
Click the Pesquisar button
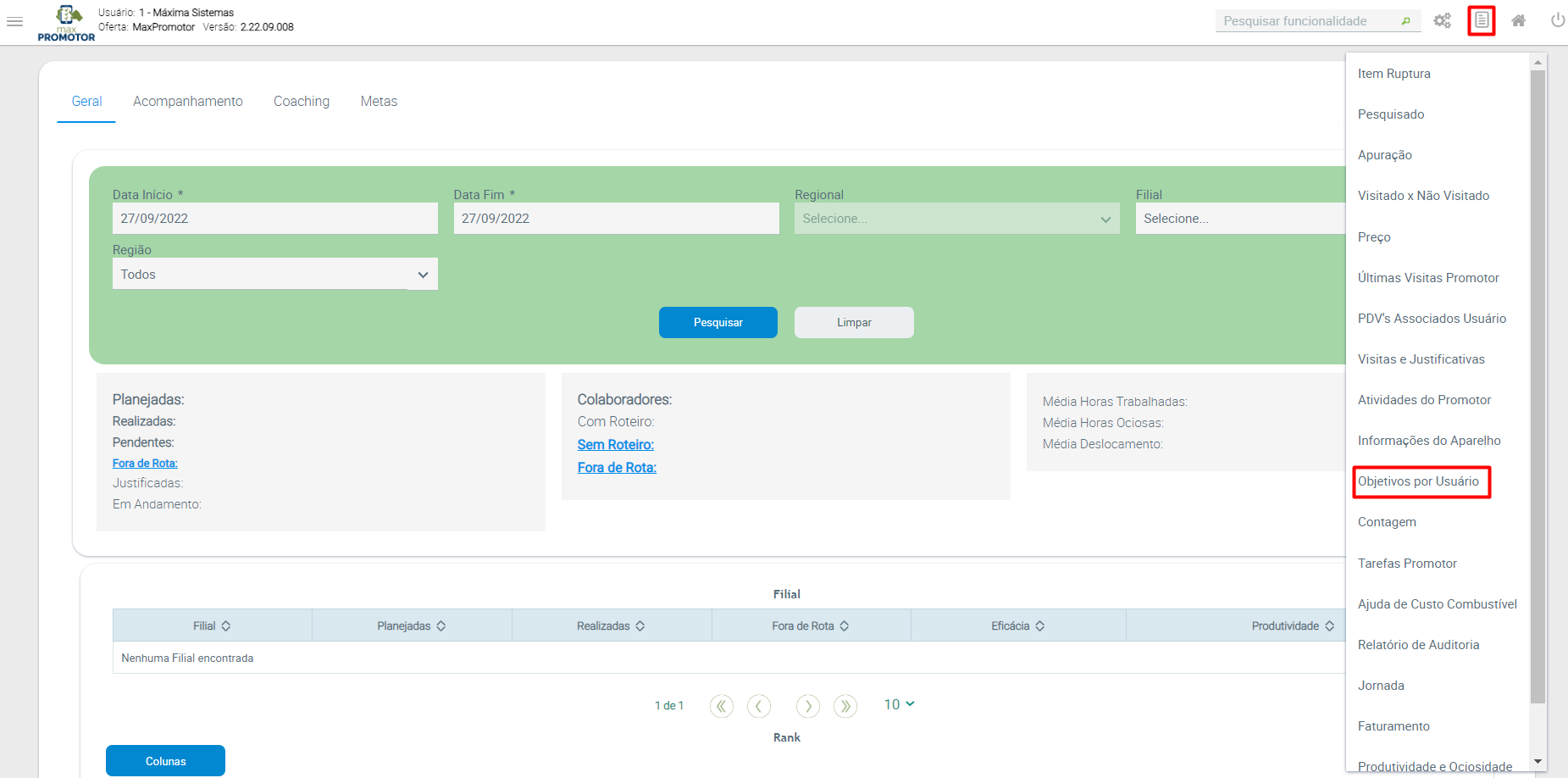pos(718,322)
